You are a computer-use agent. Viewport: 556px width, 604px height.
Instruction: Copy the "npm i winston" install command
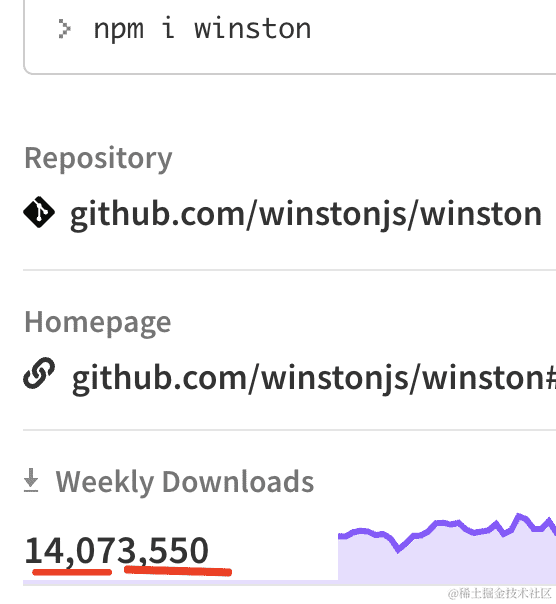point(202,29)
